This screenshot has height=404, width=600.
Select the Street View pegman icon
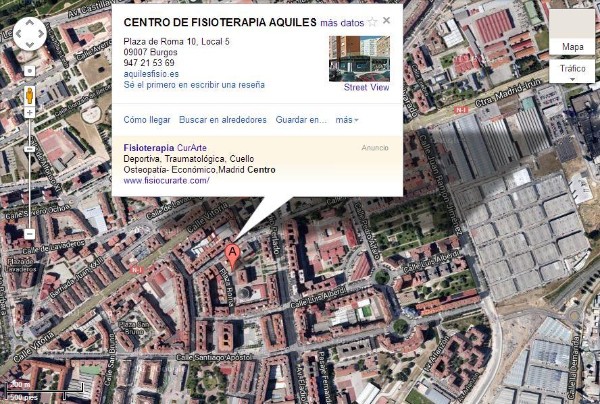click(x=29, y=95)
